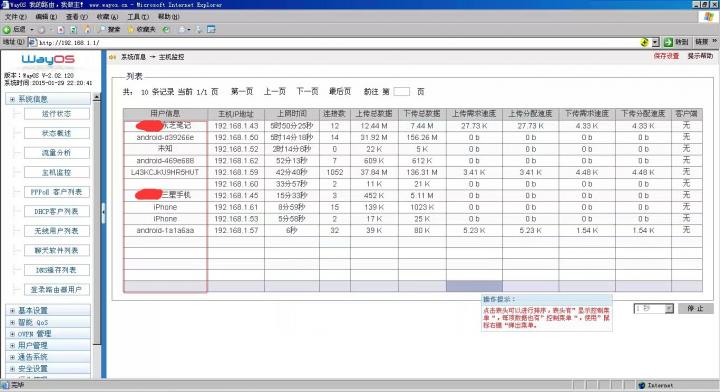This screenshot has height=392, width=720.
Task: Click the yellow round icon in address bar
Action: point(645,42)
